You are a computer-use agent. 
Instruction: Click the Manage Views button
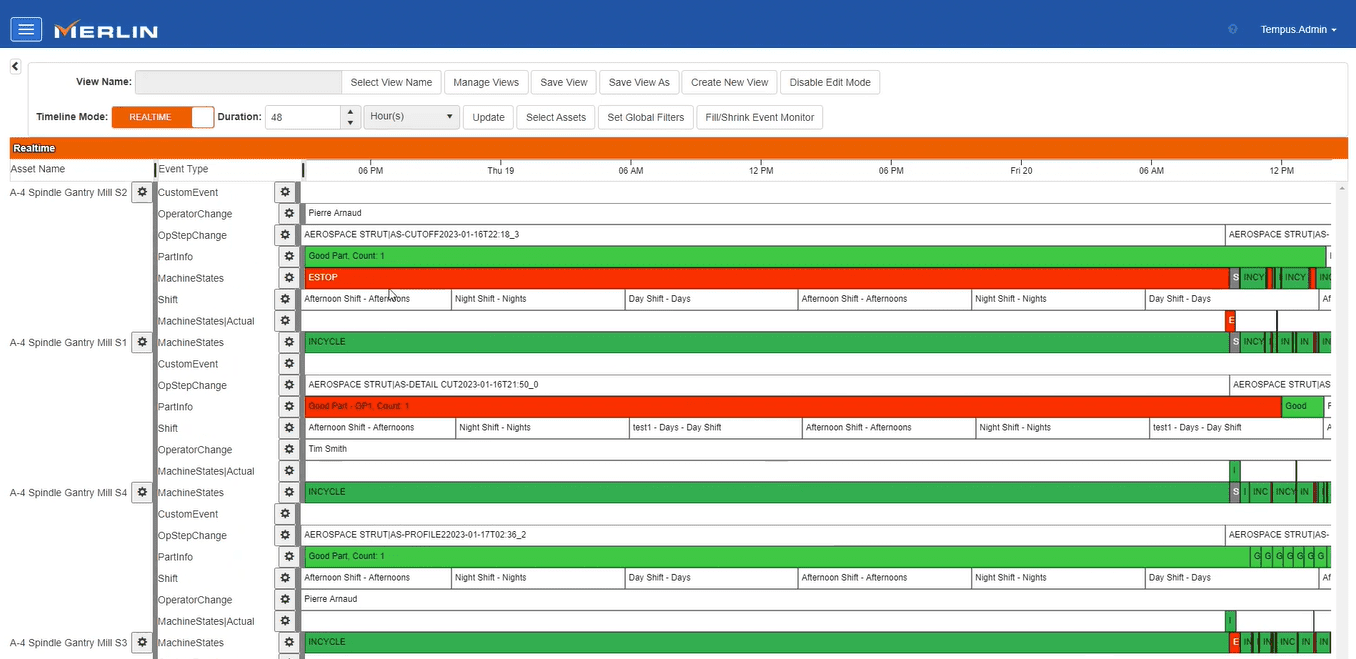tap(486, 82)
